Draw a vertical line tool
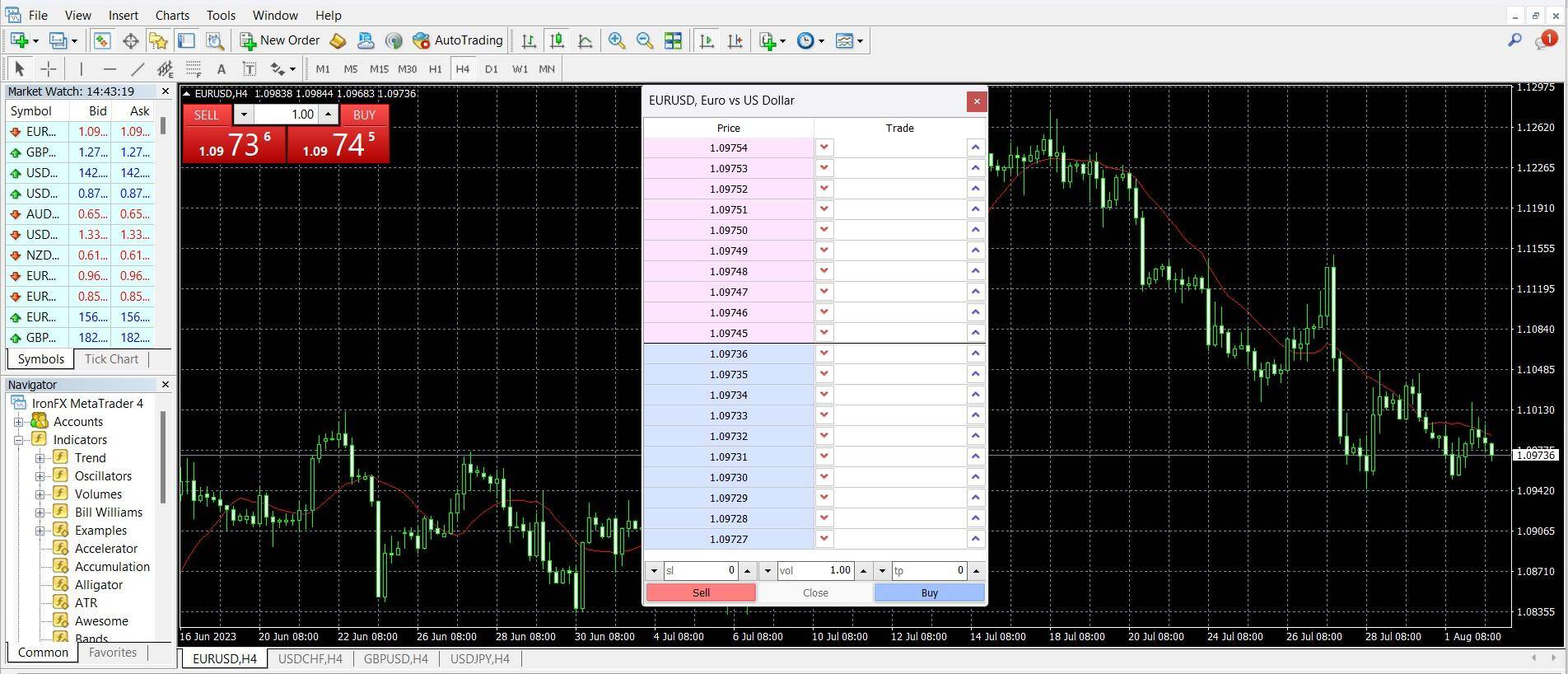The height and width of the screenshot is (674, 1568). tap(81, 69)
